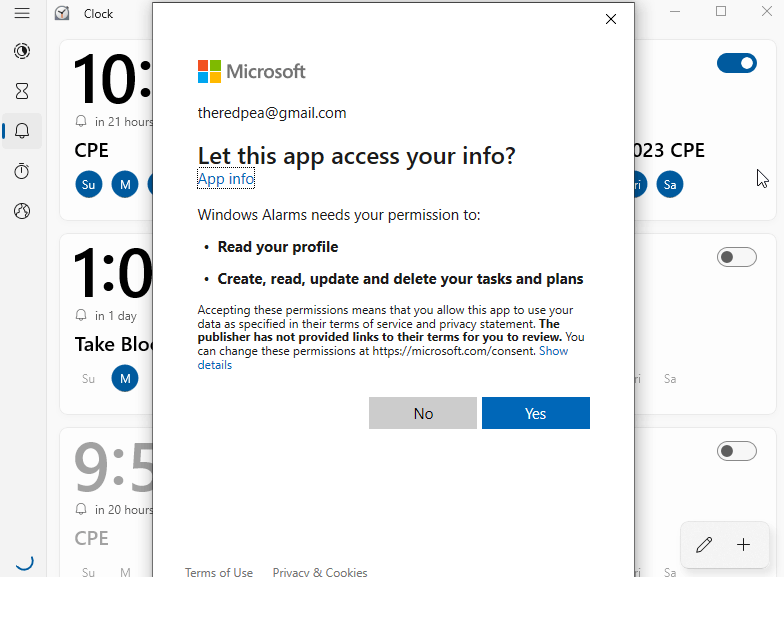Screen dimensions: 784x644
Task: Click 'Create, read, update and delete' permission
Action: point(400,279)
